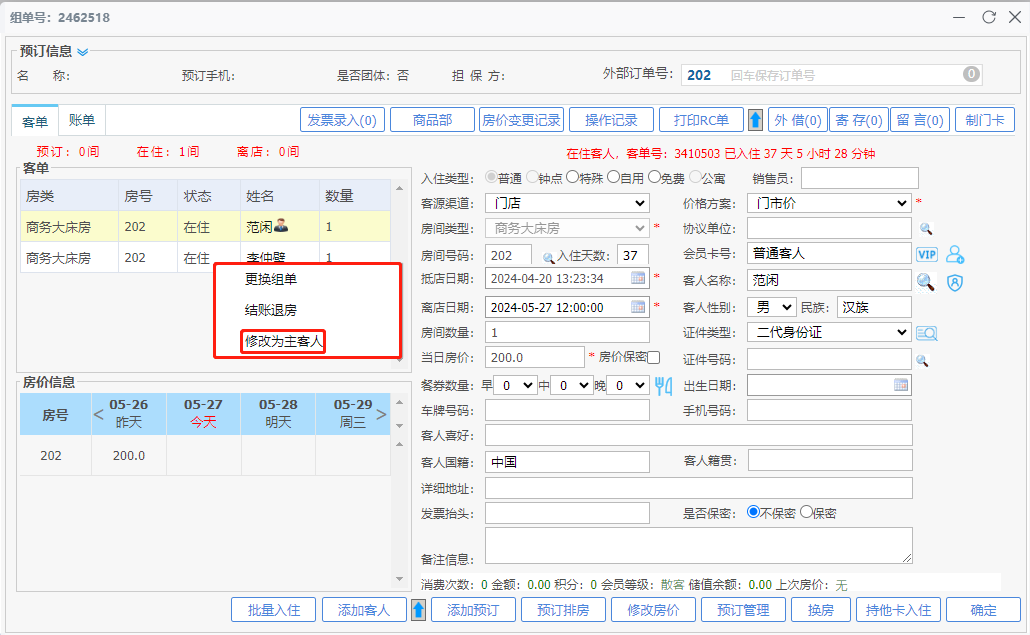Screen dimensions: 1030x635
Task: Click the VIP member card icon
Action: point(927,254)
